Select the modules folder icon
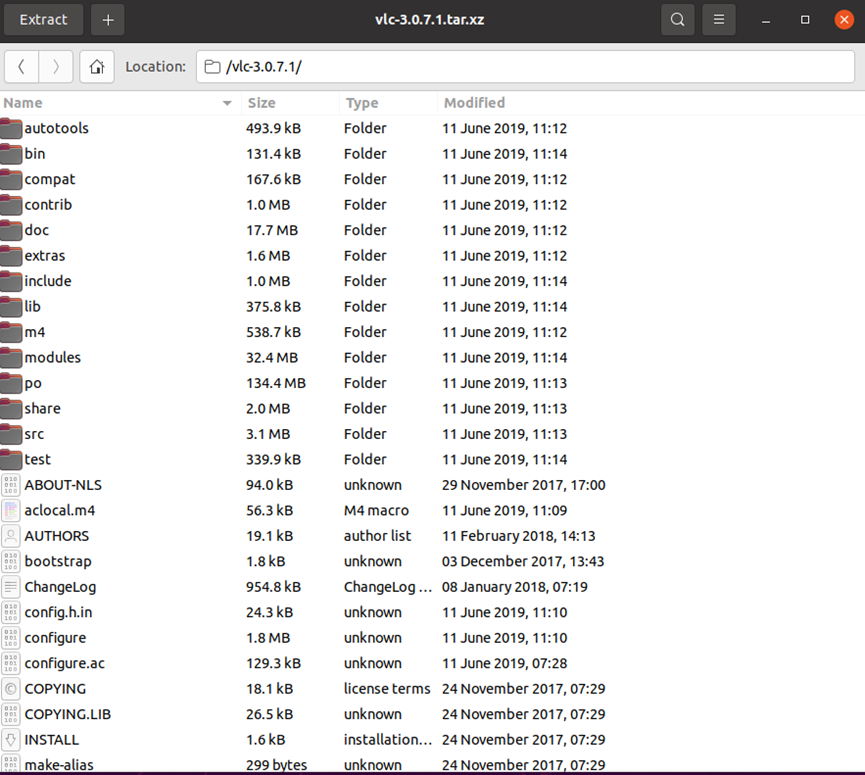Viewport: 865px width, 775px height. 11,357
